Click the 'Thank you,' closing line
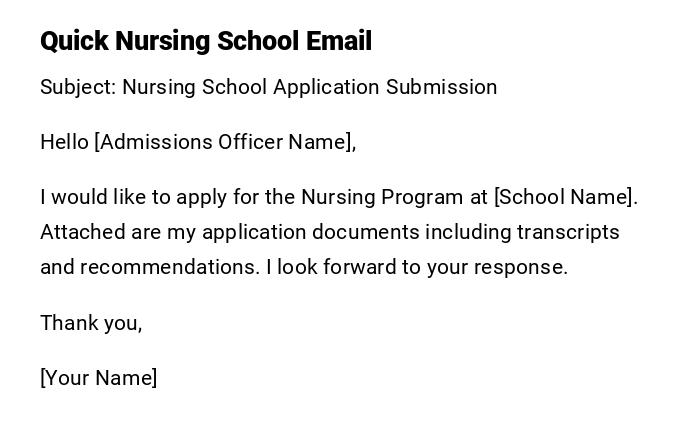700x440 pixels. click(91, 323)
